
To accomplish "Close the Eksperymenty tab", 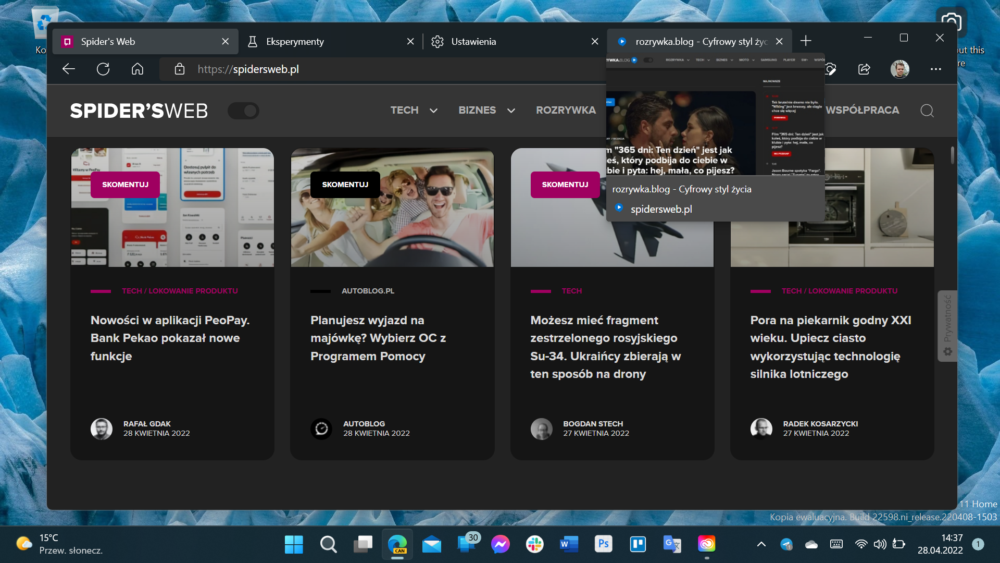I will [410, 41].
